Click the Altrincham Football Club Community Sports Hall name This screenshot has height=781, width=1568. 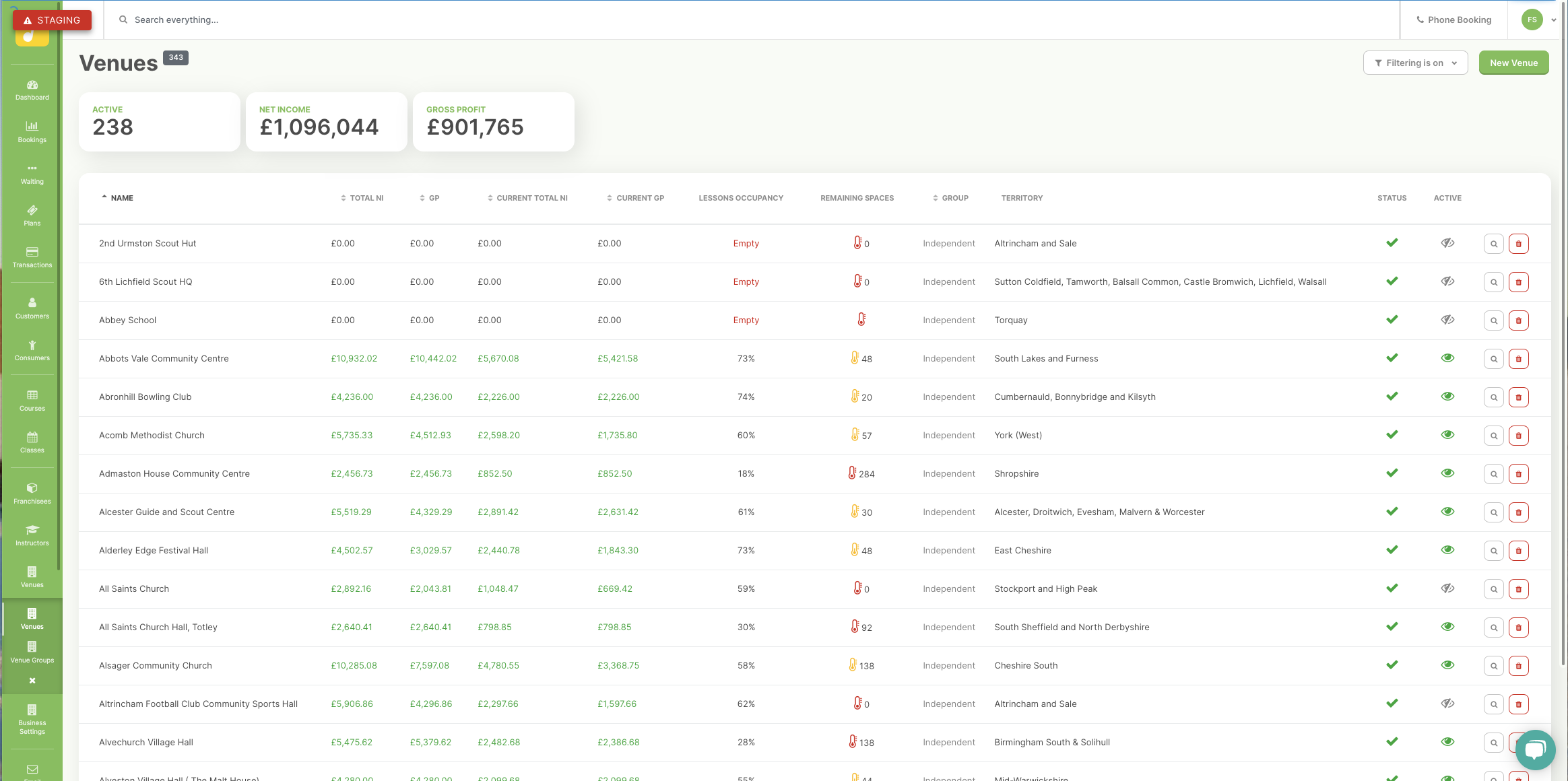click(x=198, y=704)
